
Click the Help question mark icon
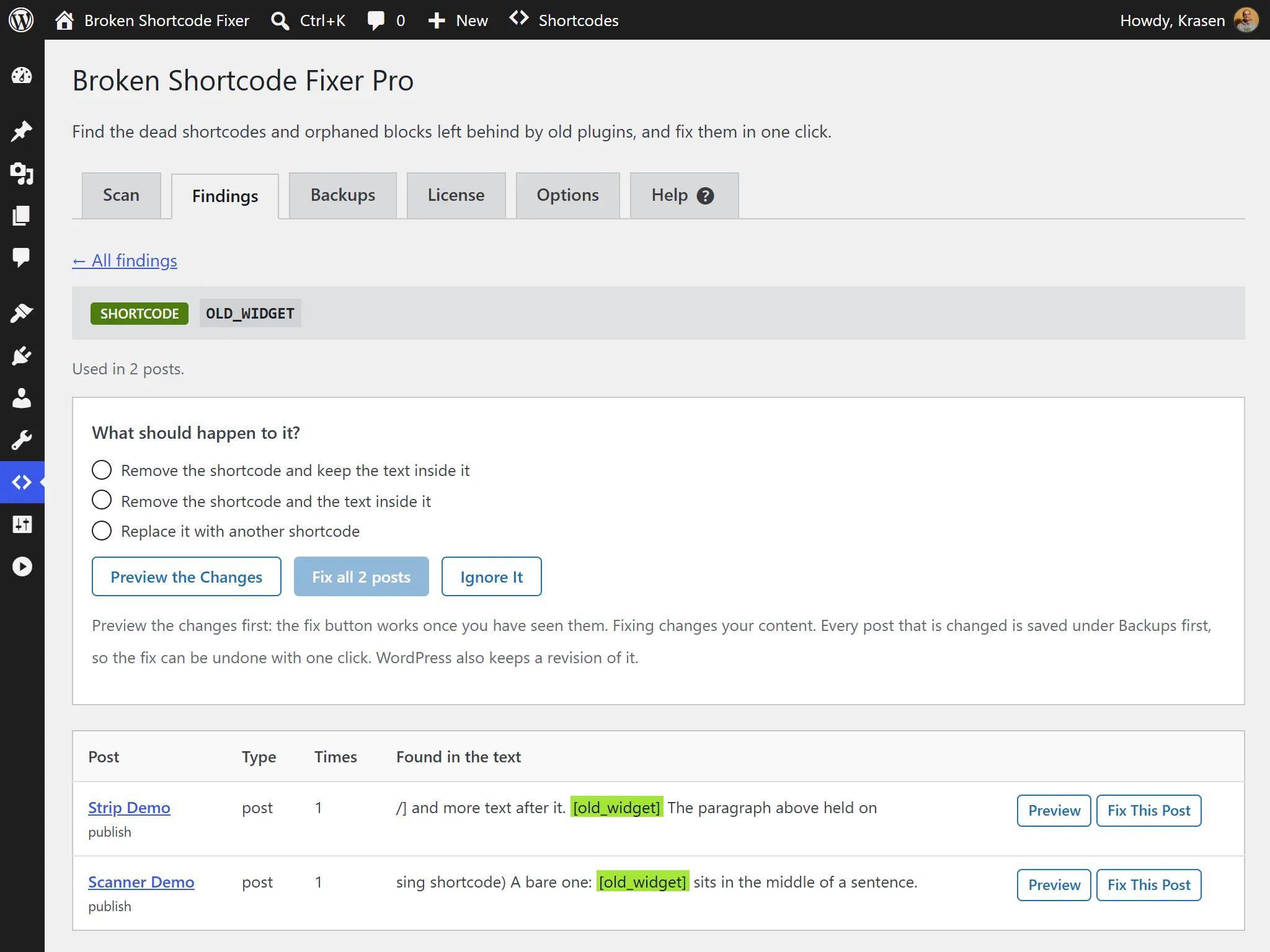[705, 196]
